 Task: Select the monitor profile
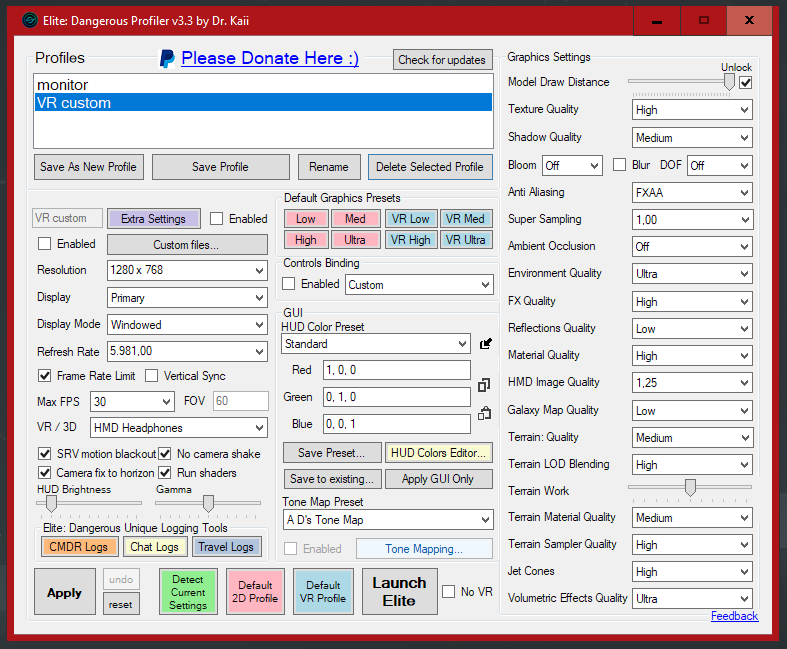tap(263, 84)
